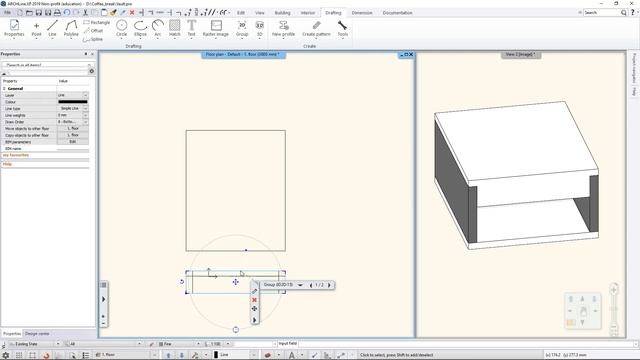640x360 pixels.
Task: Switch to the Building ribbon tab
Action: point(282,13)
